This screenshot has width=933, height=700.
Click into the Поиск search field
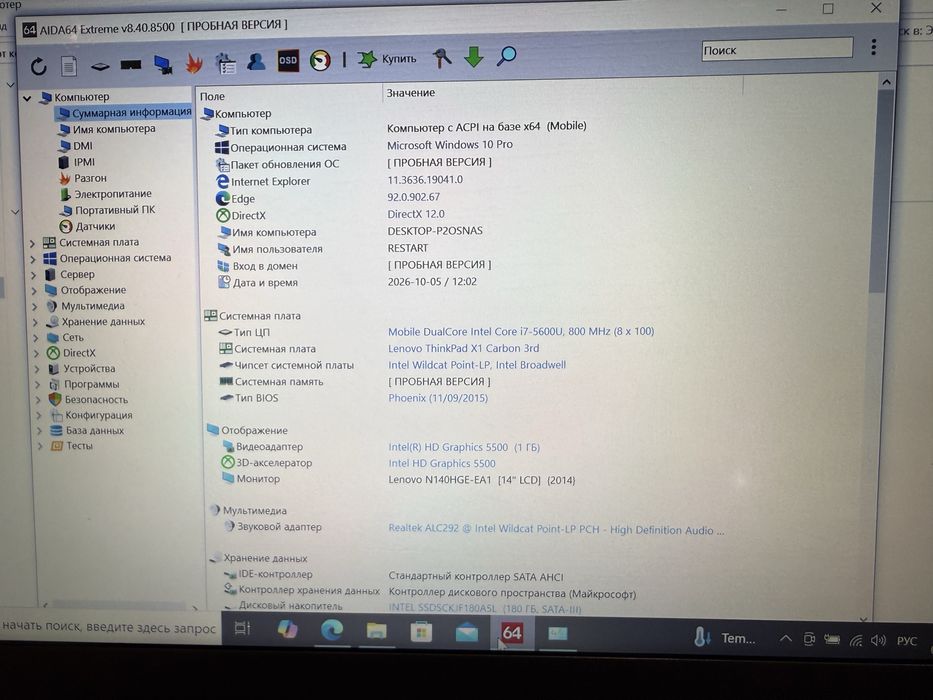click(x=777, y=49)
